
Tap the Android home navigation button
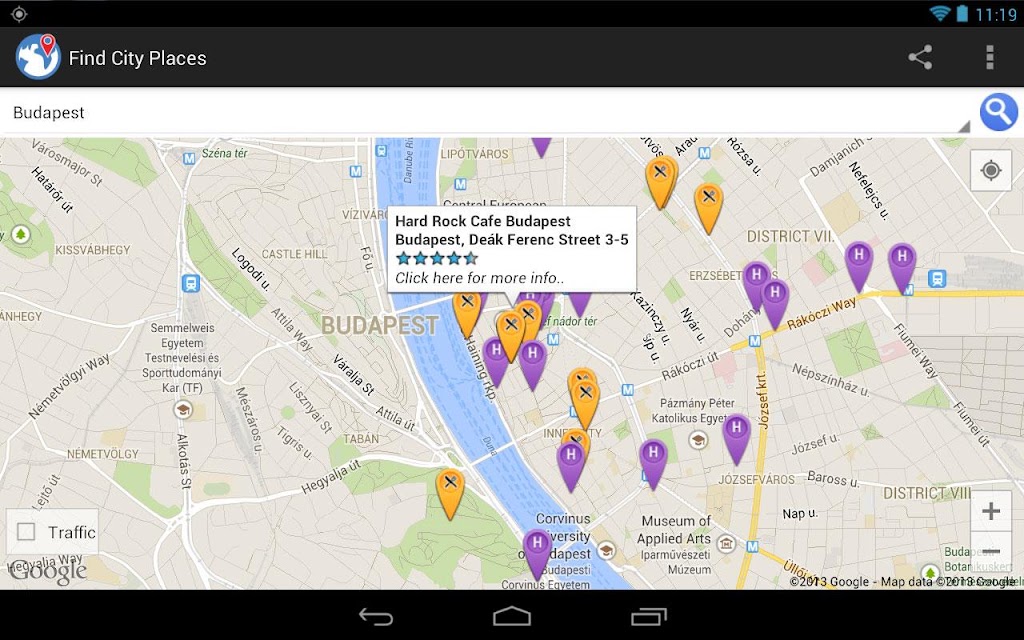(511, 616)
